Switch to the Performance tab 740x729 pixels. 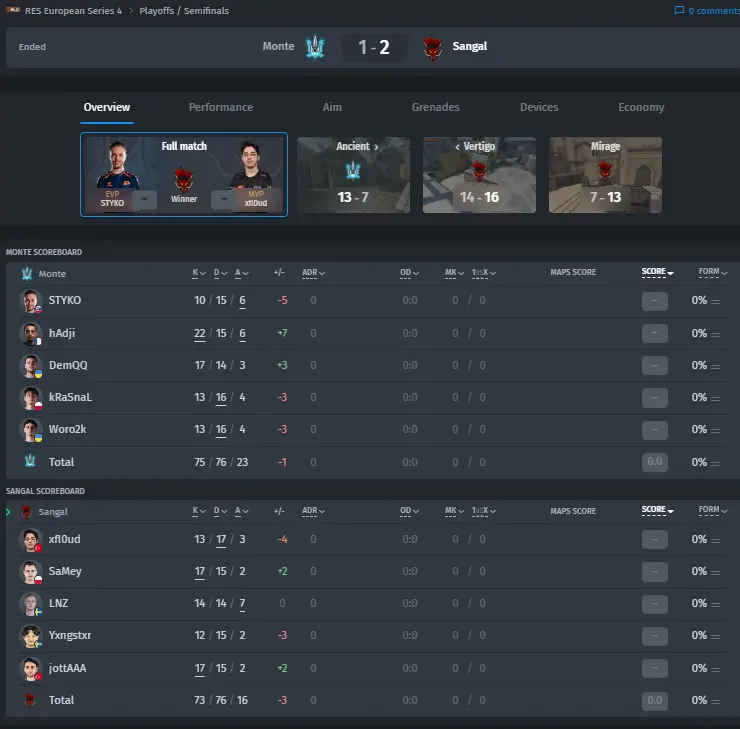[221, 107]
